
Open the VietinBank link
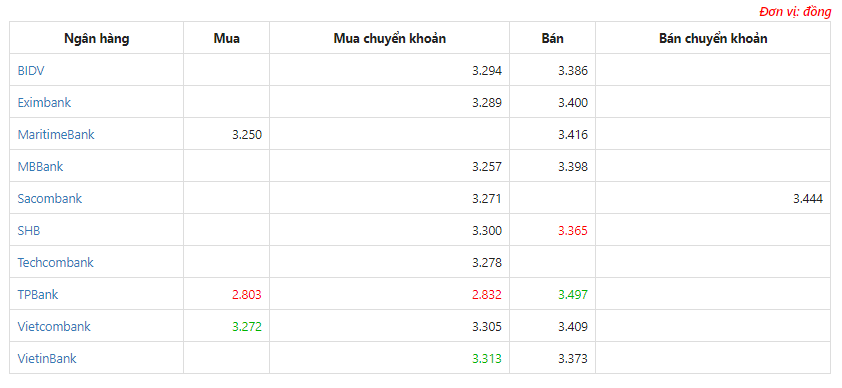pyautogui.click(x=47, y=358)
